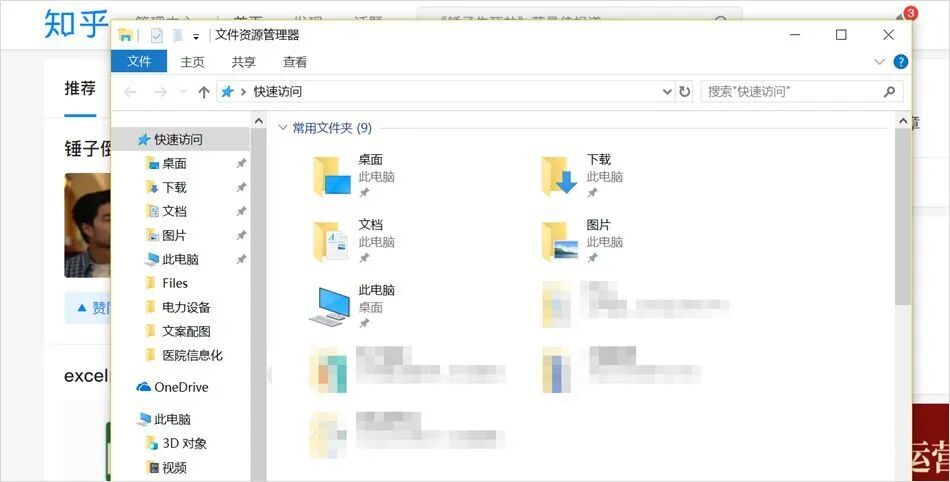Click the quick access star in address bar

[x=227, y=91]
